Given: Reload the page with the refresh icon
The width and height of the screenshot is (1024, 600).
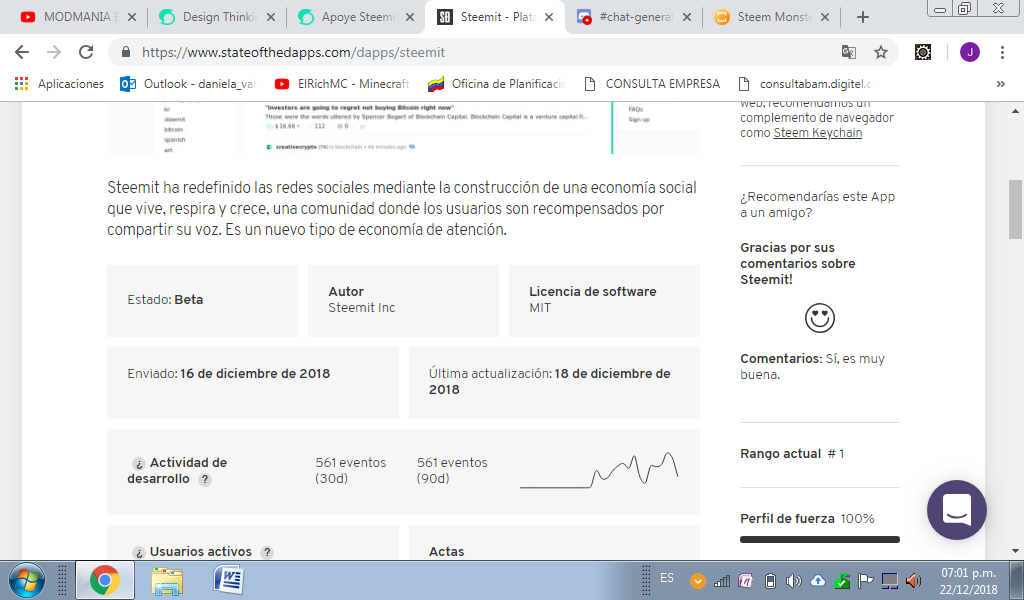Looking at the screenshot, I should coord(86,52).
